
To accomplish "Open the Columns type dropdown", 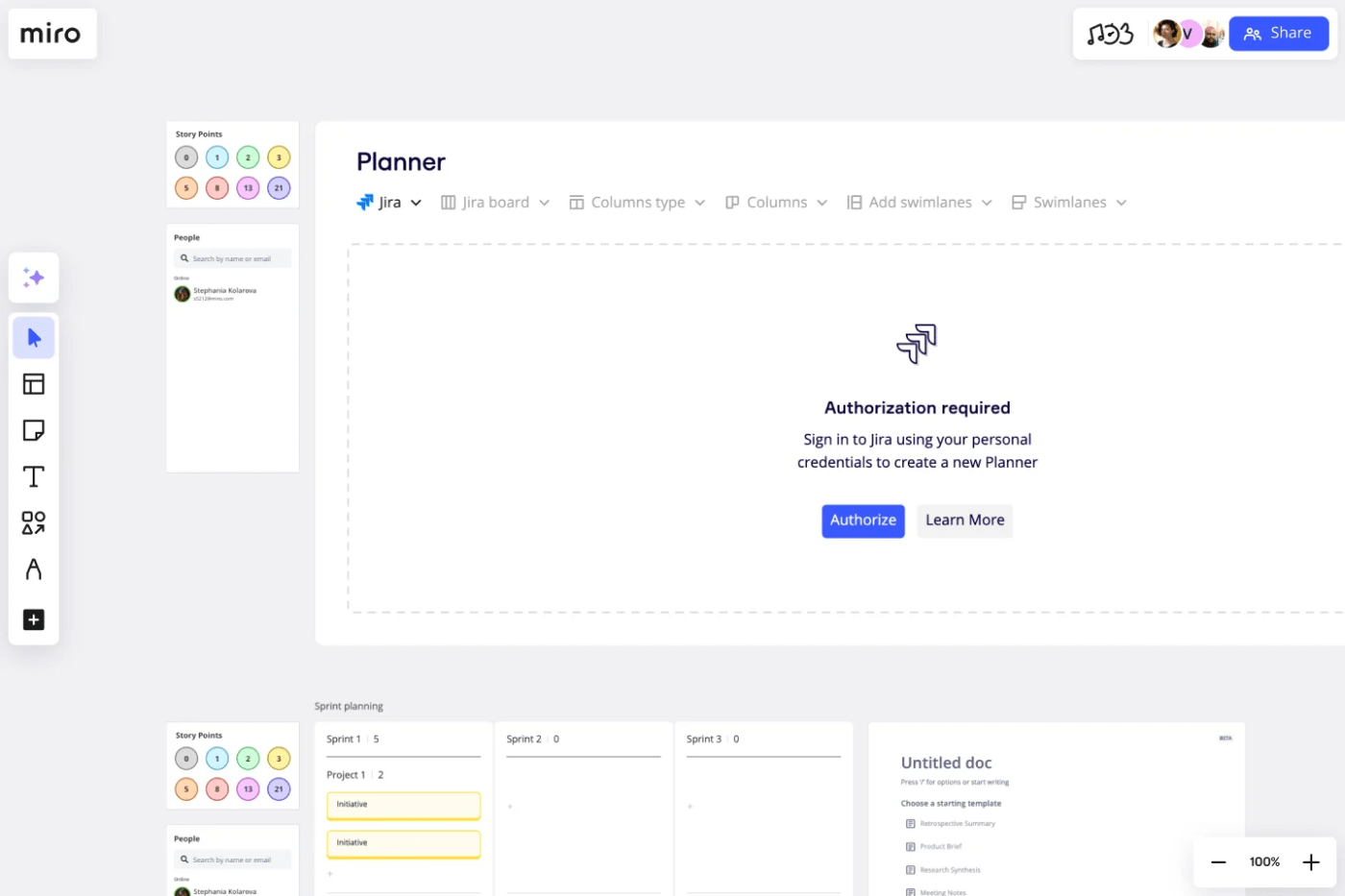I will pos(637,203).
